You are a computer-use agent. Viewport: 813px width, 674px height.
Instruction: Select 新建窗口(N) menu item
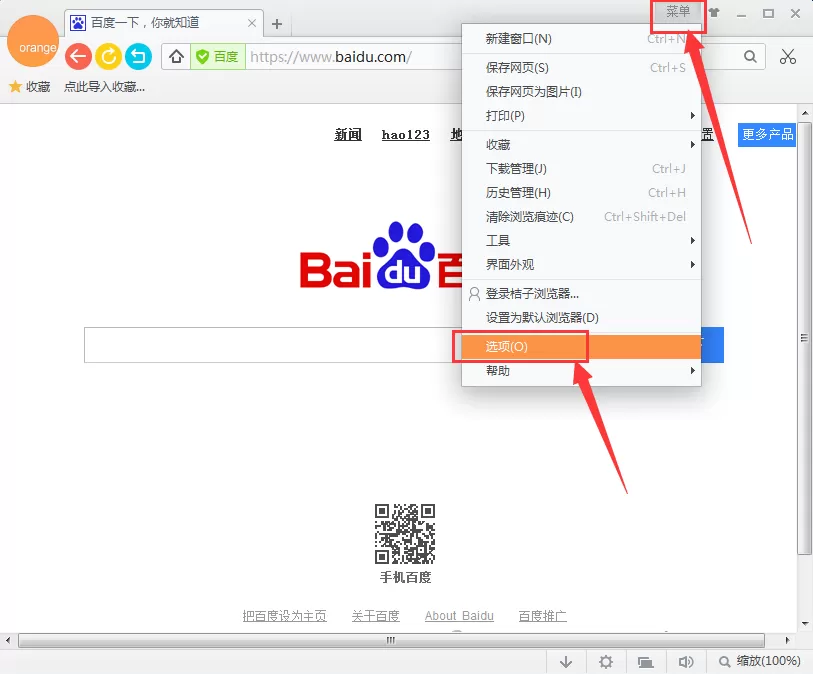(581, 39)
